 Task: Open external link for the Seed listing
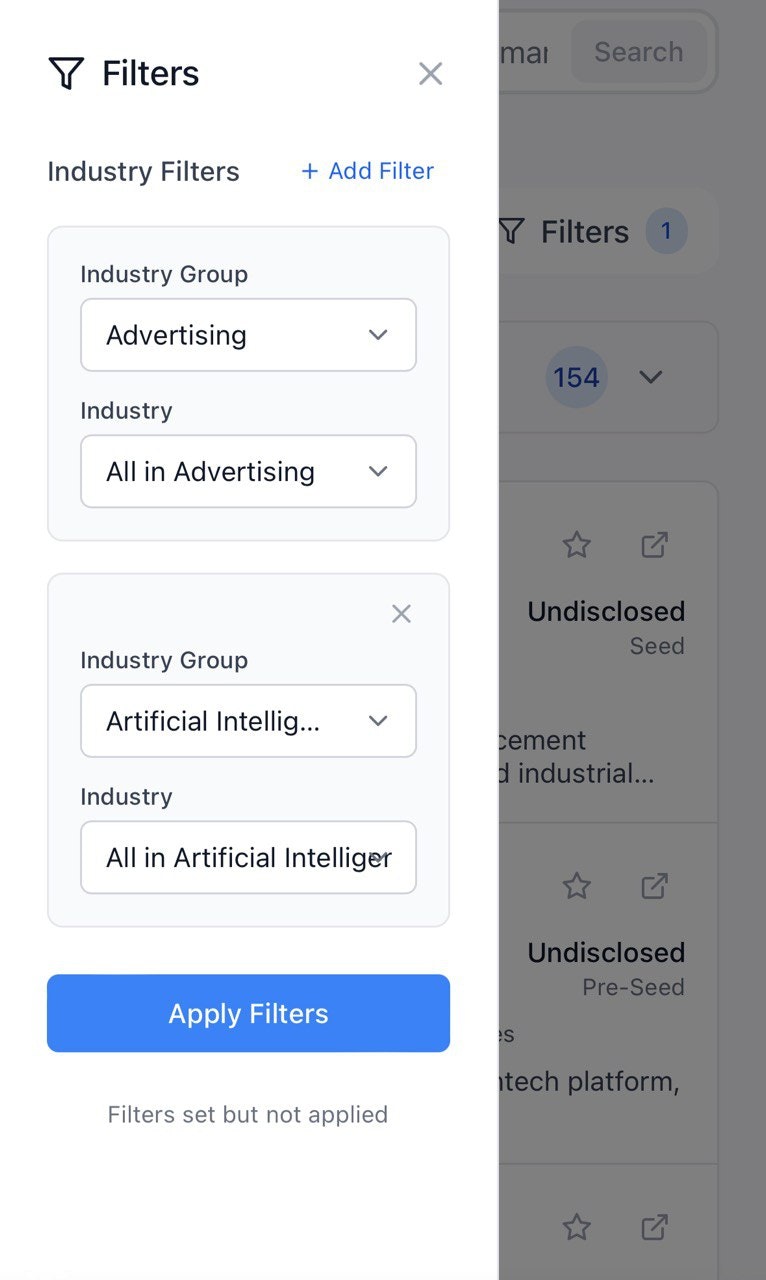pyautogui.click(x=654, y=545)
